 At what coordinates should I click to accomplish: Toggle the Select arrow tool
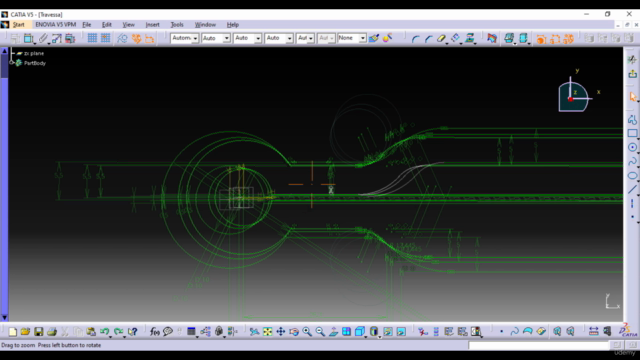pos(633,97)
